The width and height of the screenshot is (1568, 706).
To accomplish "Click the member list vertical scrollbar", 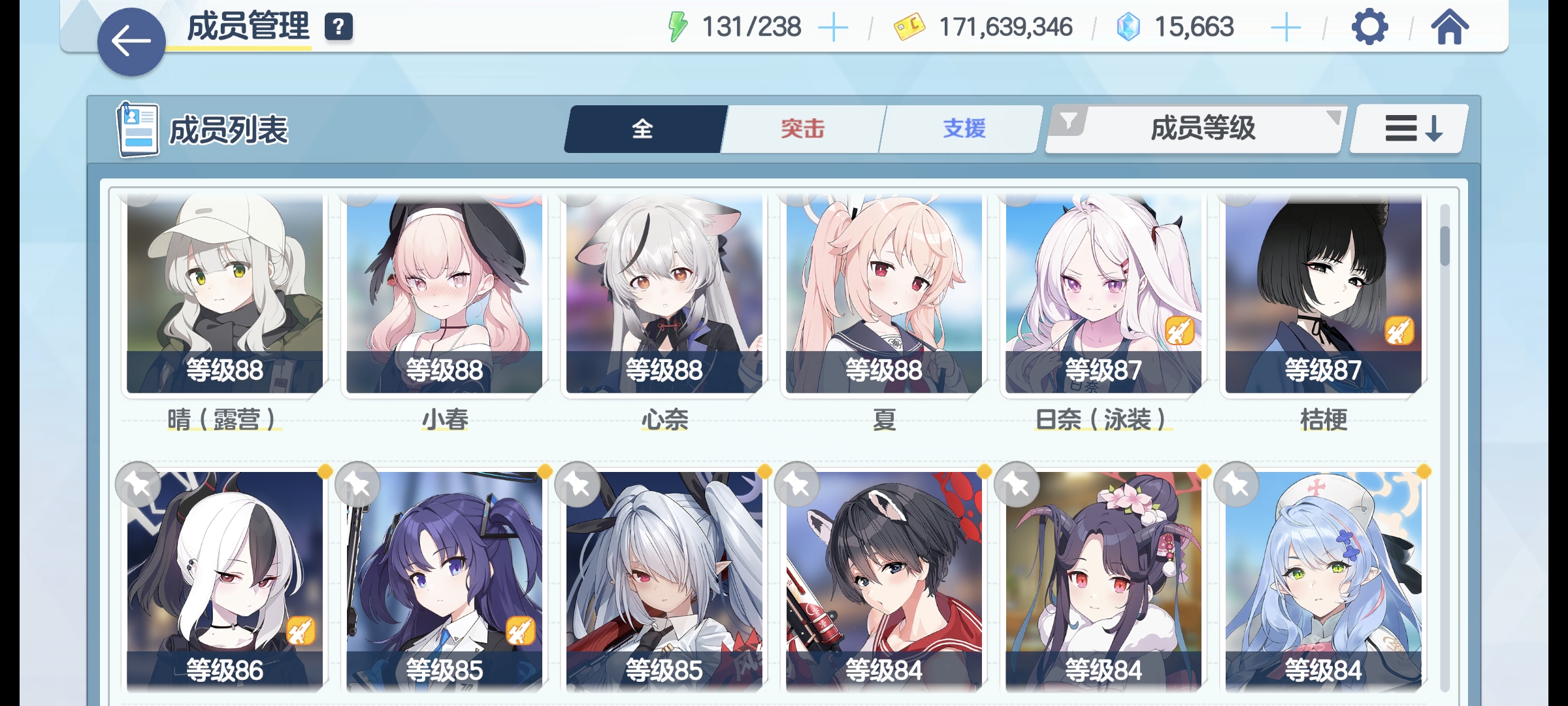I will [x=1445, y=448].
